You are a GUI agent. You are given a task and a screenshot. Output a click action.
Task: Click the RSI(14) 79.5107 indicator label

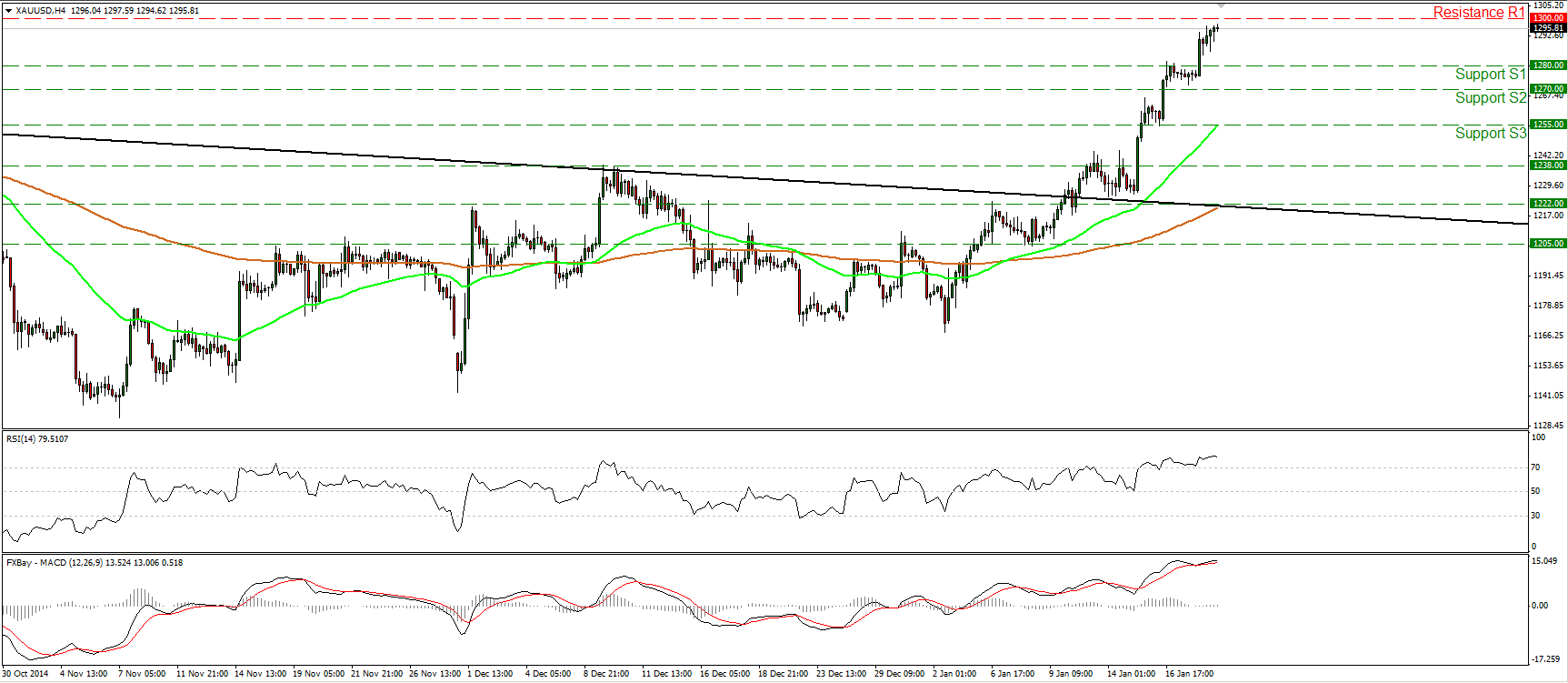pos(37,438)
